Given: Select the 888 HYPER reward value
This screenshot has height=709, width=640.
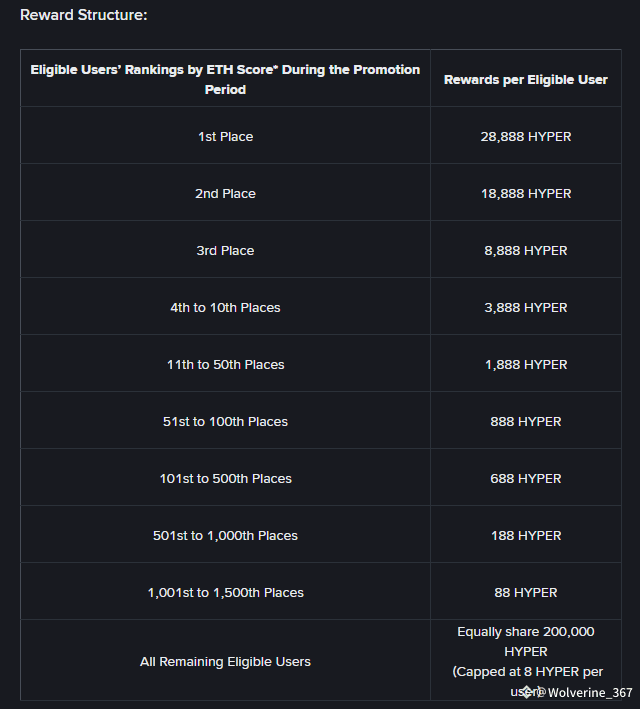Looking at the screenshot, I should point(525,421).
